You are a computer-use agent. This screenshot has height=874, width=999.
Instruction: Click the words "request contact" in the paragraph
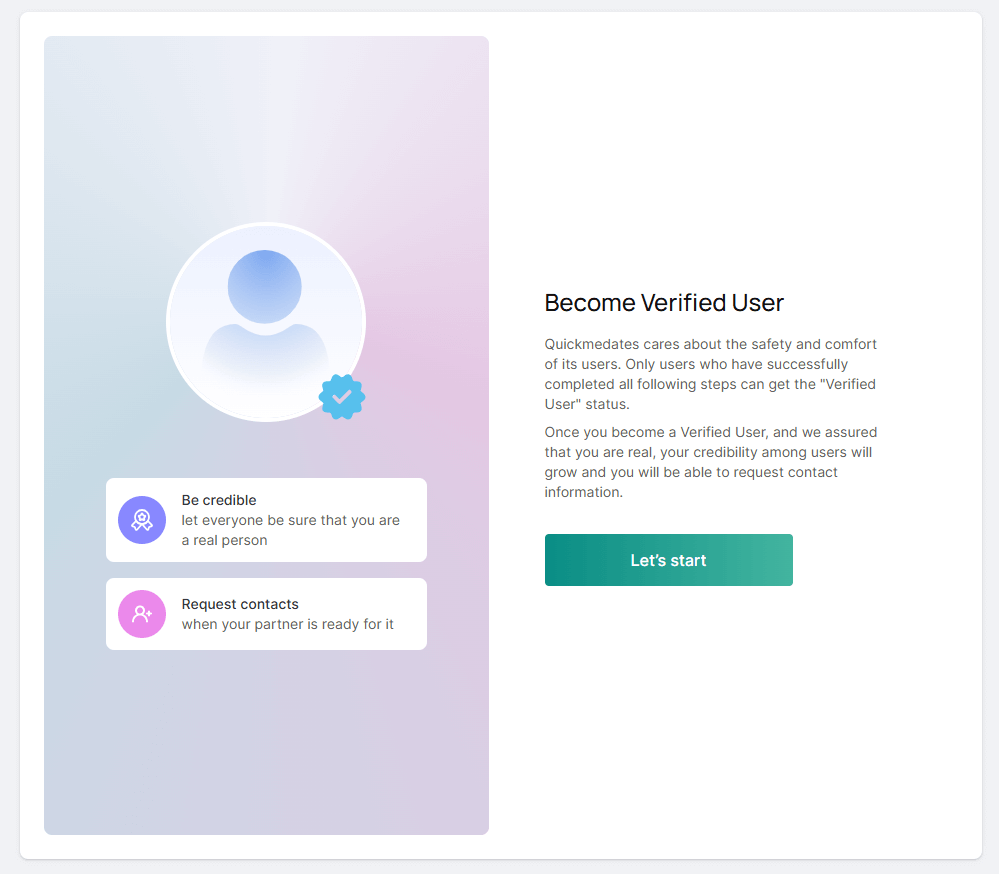[x=790, y=472]
